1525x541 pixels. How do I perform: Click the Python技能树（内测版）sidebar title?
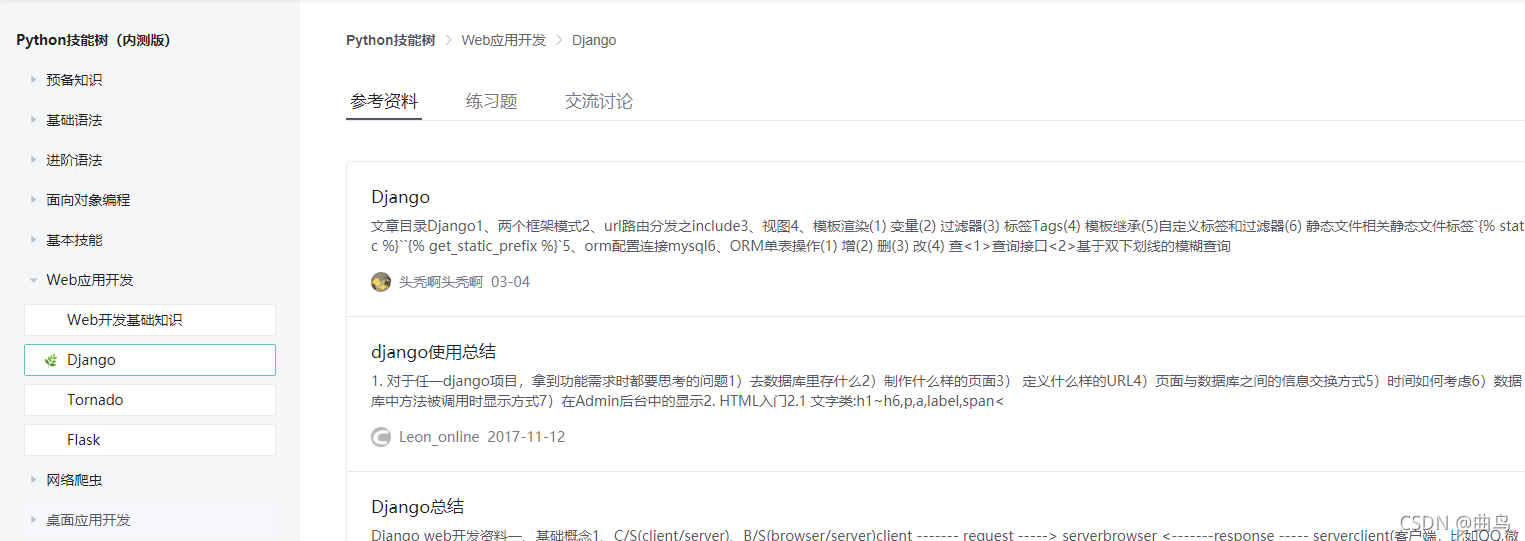(x=93, y=40)
